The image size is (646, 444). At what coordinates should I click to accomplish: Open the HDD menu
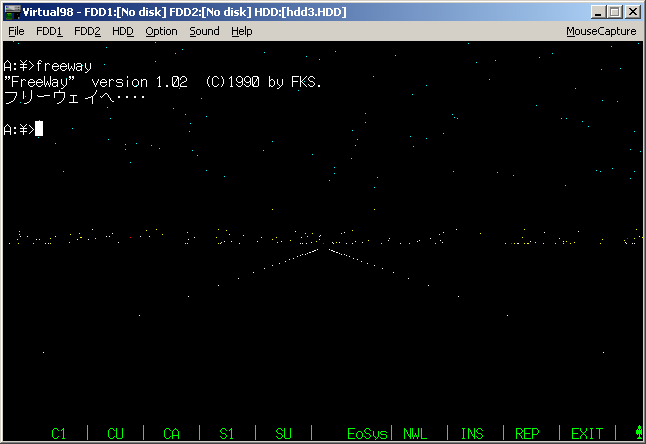tap(123, 31)
